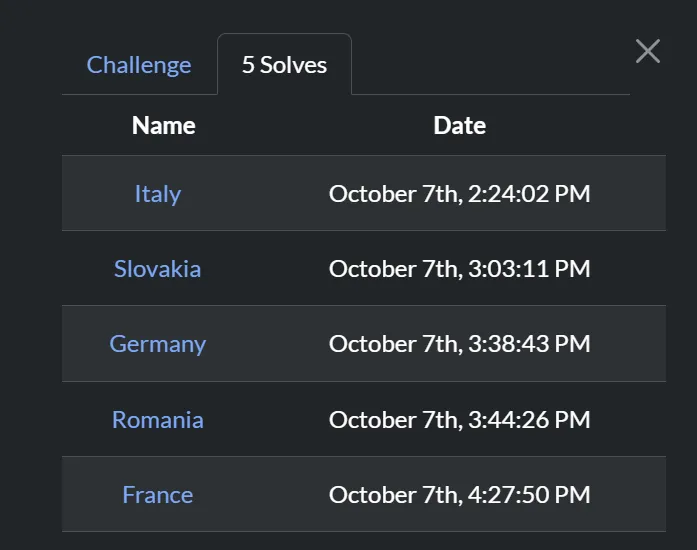
Task: Click the Date column header
Action: [x=460, y=126]
